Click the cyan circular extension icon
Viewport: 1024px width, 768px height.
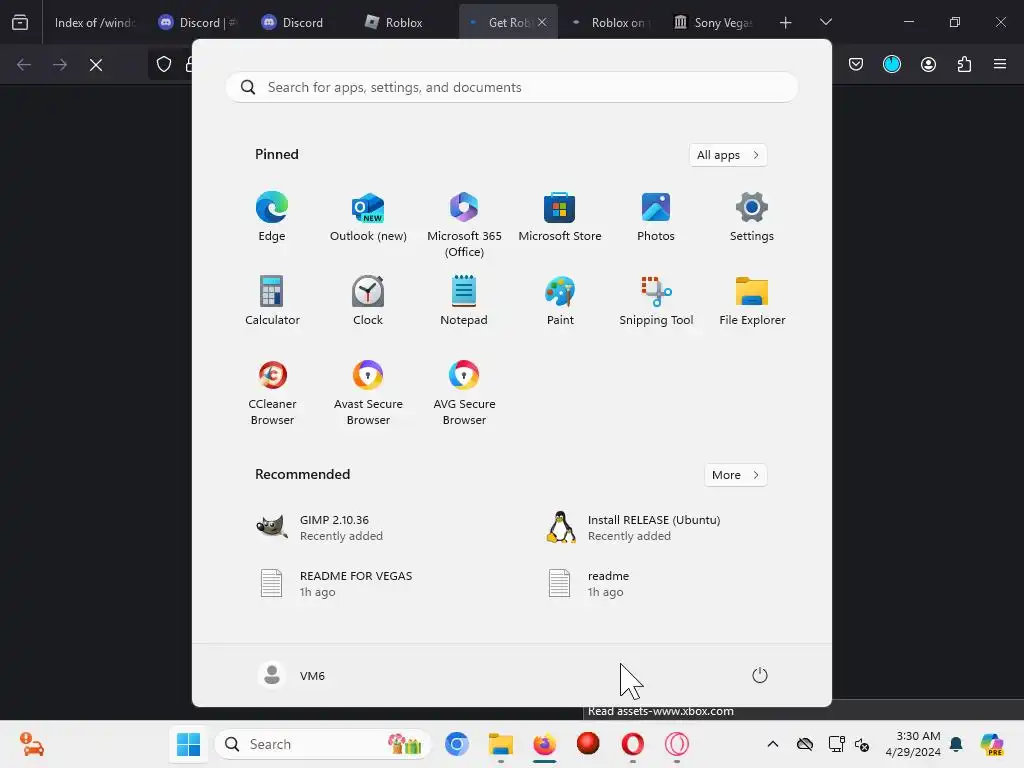pos(891,64)
